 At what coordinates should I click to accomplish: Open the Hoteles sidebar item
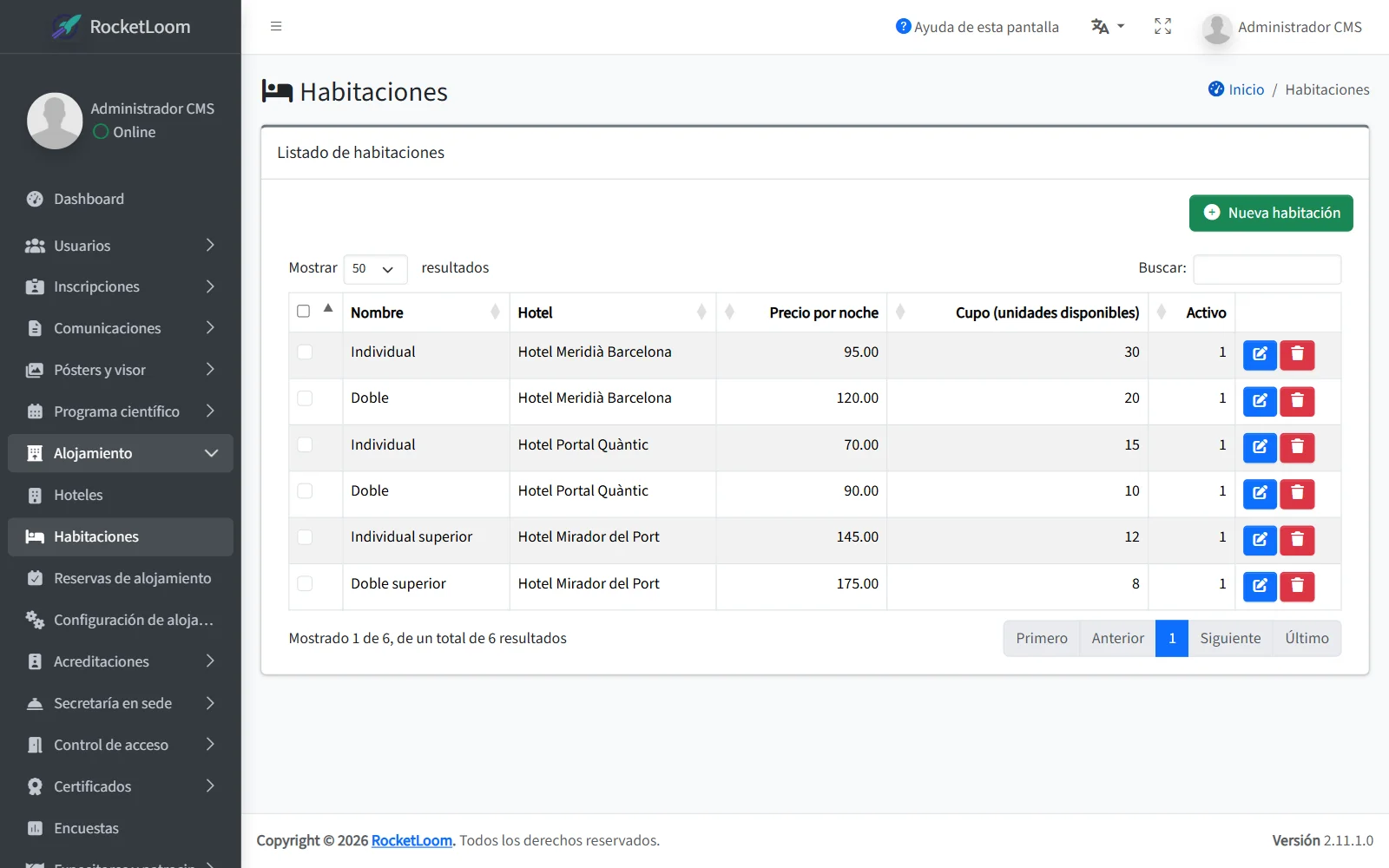click(x=120, y=495)
